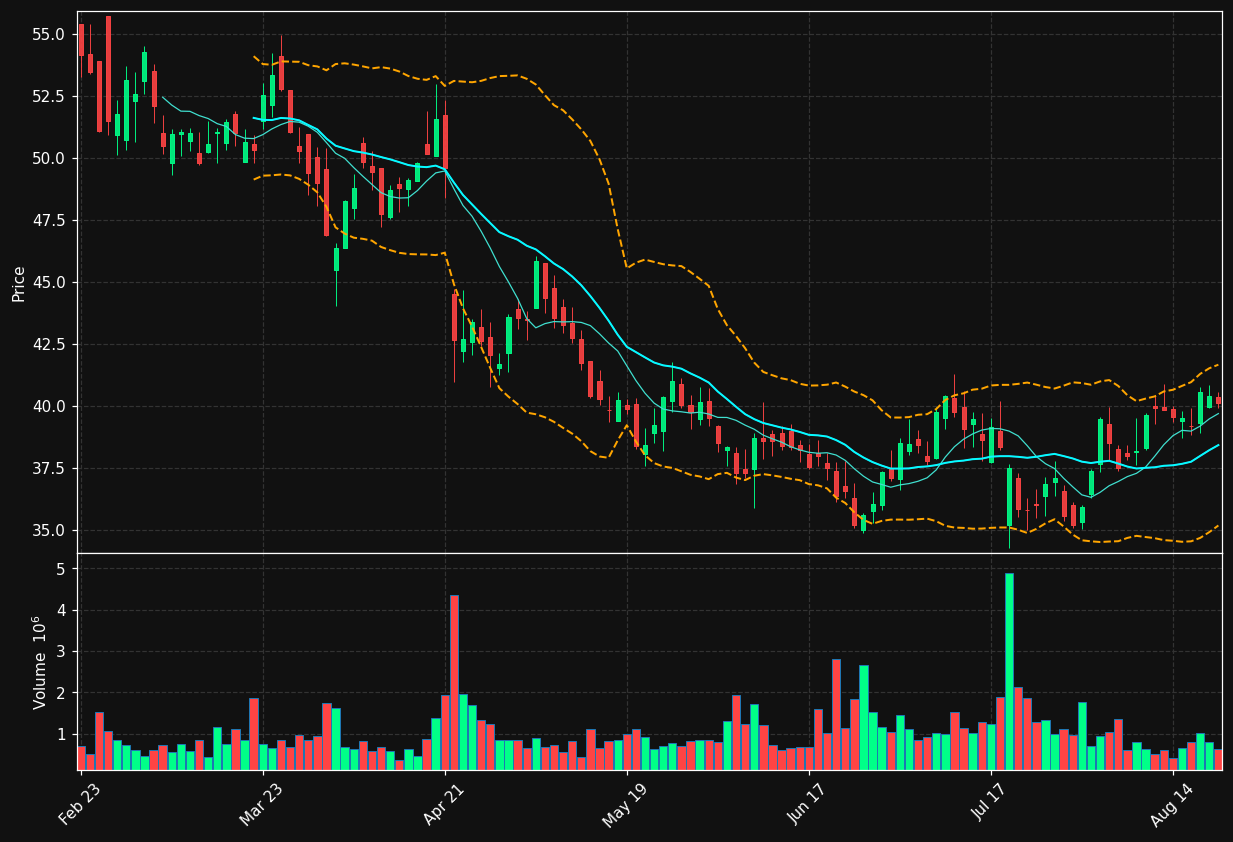Click the volume tick label 2
The image size is (1233, 842).
[x=61, y=693]
